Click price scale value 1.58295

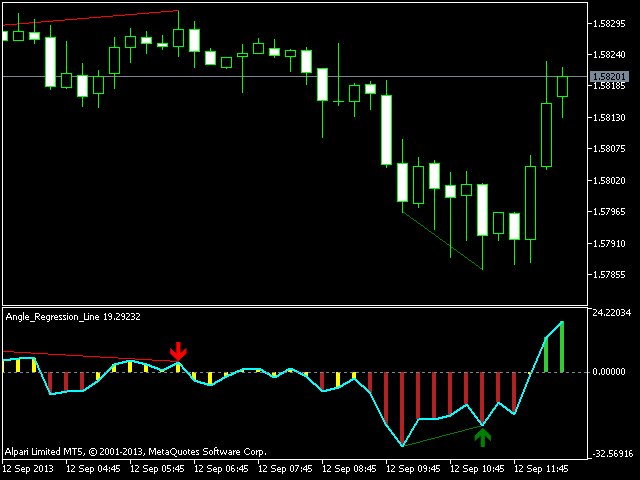(609, 24)
